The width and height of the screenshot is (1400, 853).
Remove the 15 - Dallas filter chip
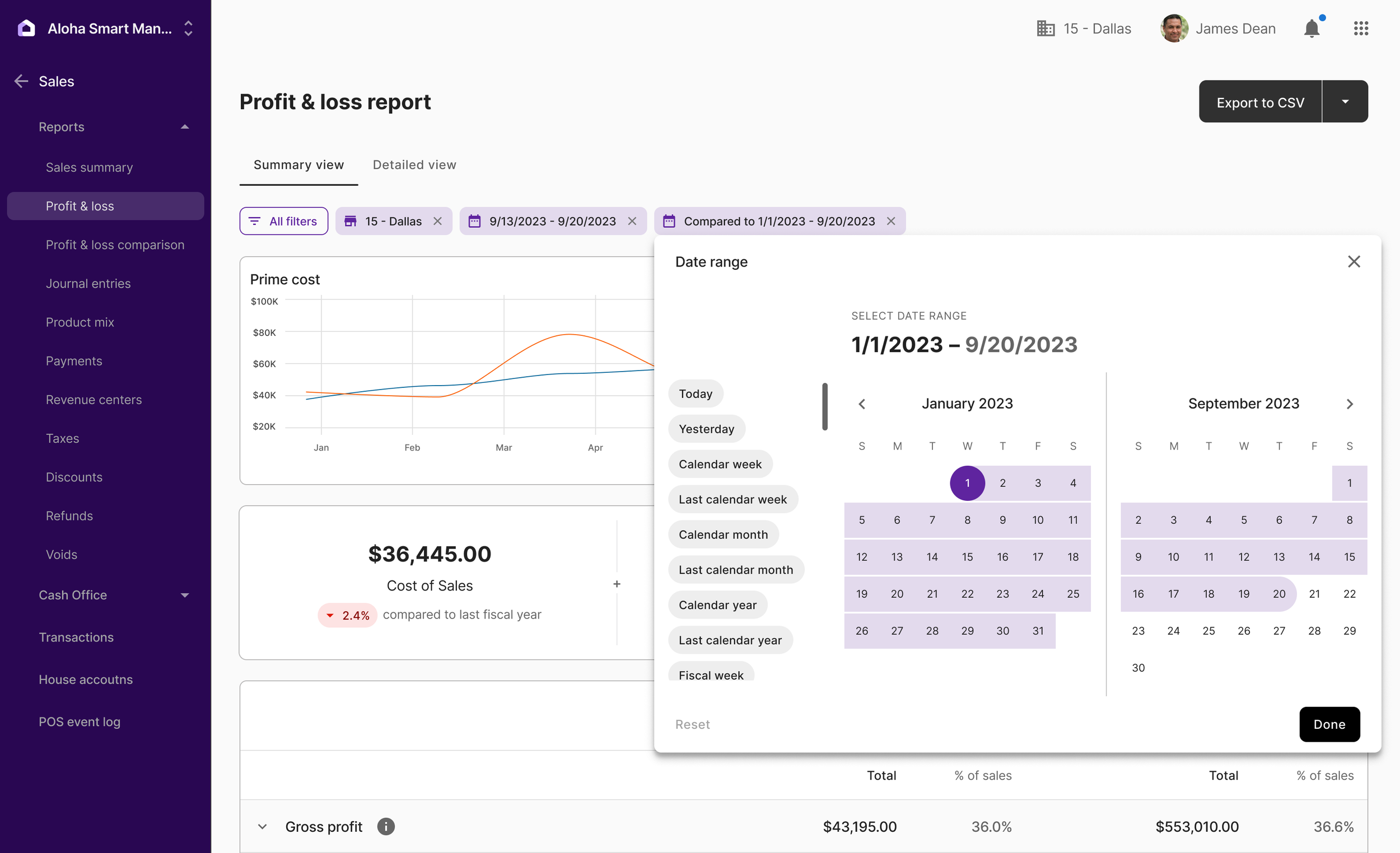click(x=437, y=222)
